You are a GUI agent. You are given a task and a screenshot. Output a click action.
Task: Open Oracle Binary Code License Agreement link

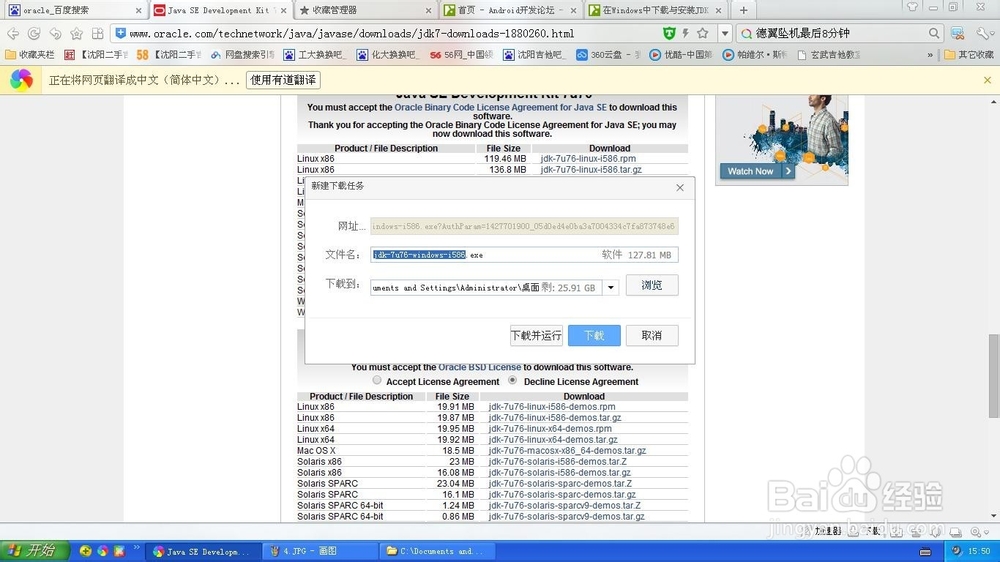click(501, 107)
